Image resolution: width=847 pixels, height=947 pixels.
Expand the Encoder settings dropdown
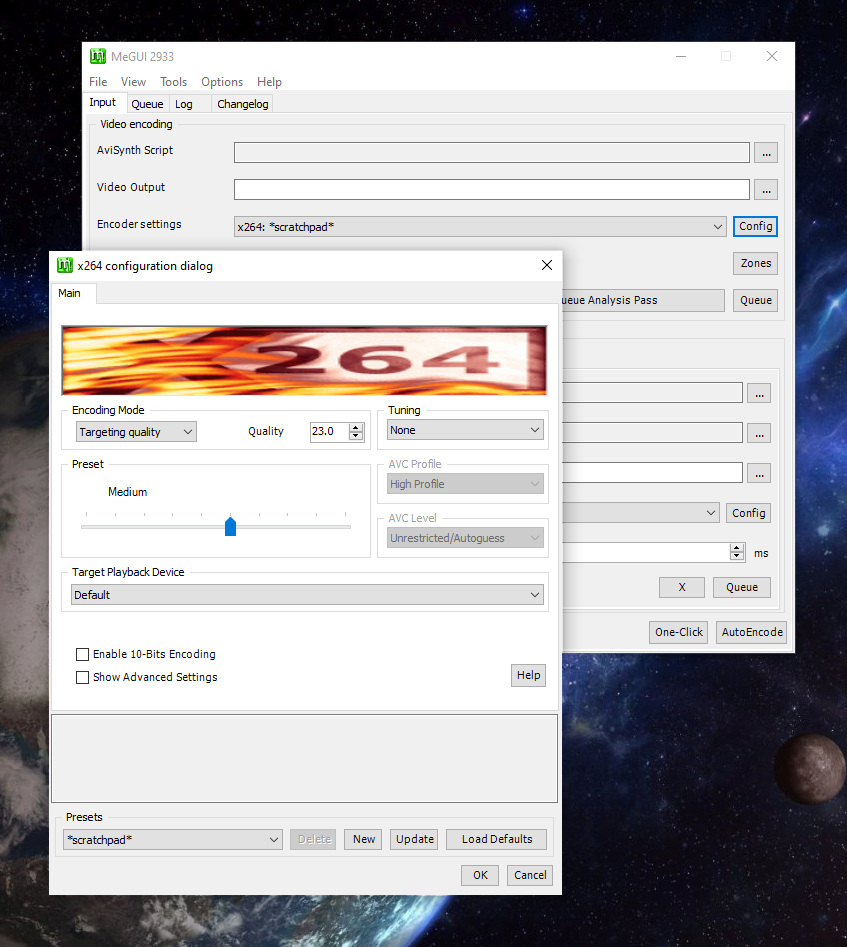click(x=717, y=226)
